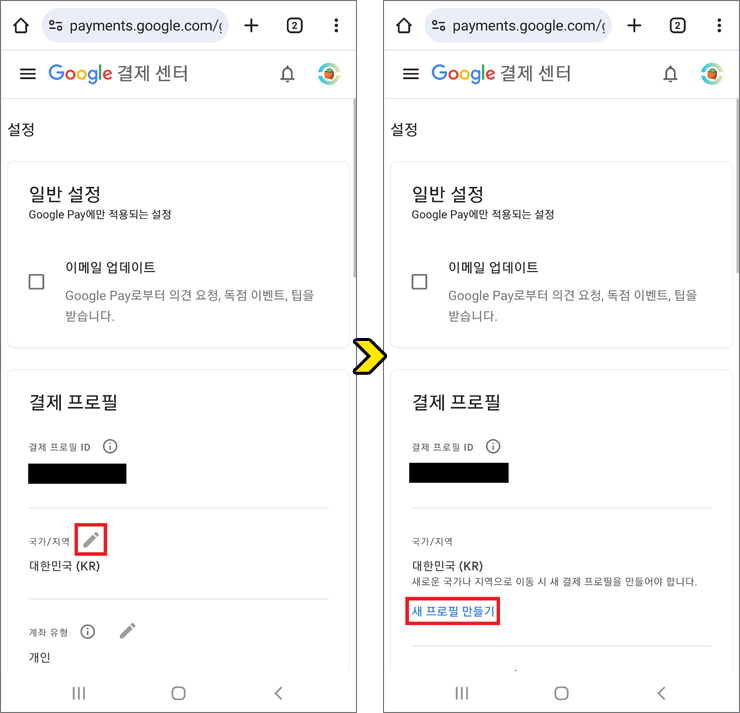Check the 이메일 업데이트 checkbox on the left
This screenshot has height=713, width=740.
[x=36, y=282]
